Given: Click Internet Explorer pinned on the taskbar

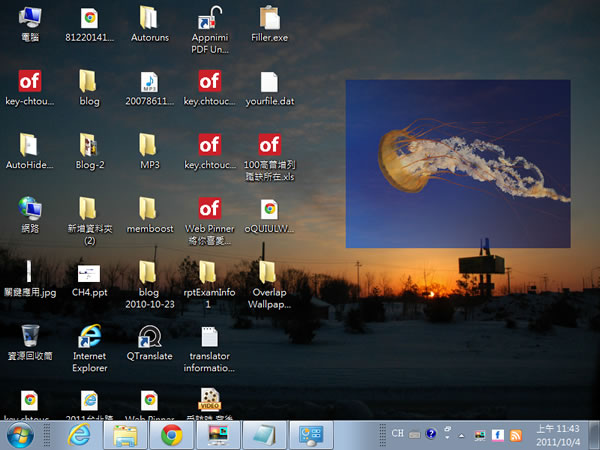Looking at the screenshot, I should [79, 435].
